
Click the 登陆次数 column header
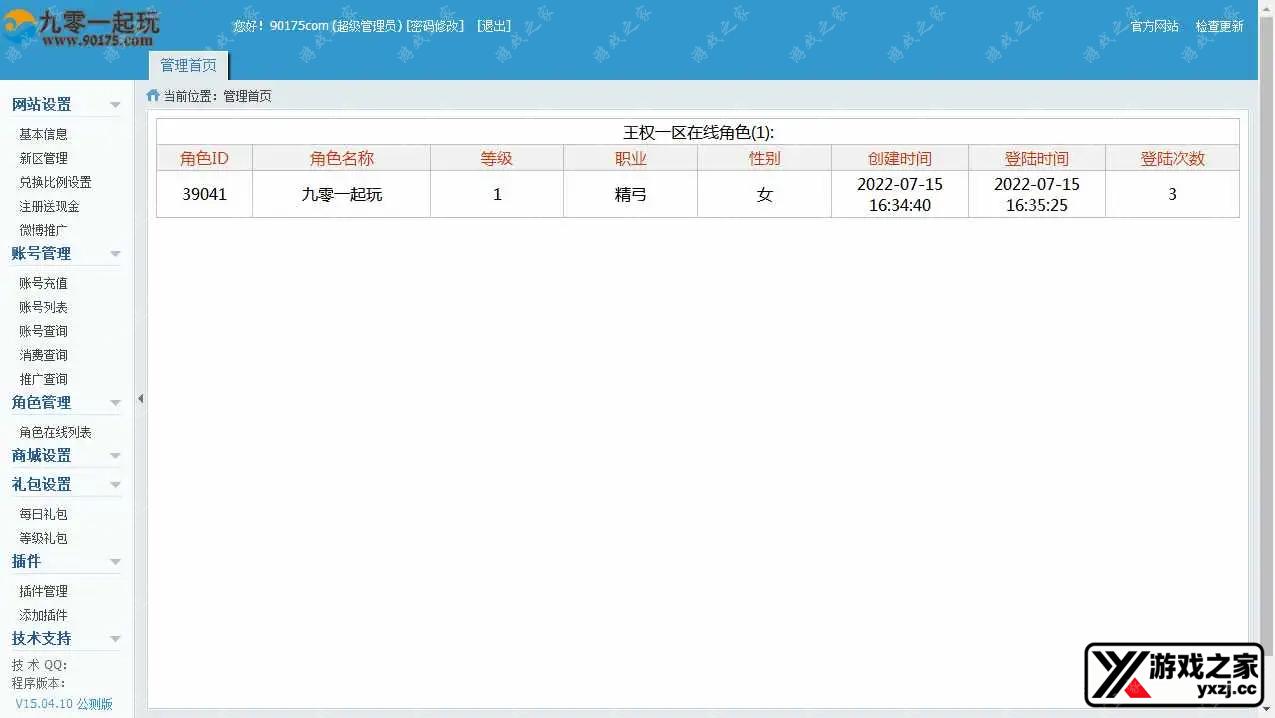(x=1173, y=158)
